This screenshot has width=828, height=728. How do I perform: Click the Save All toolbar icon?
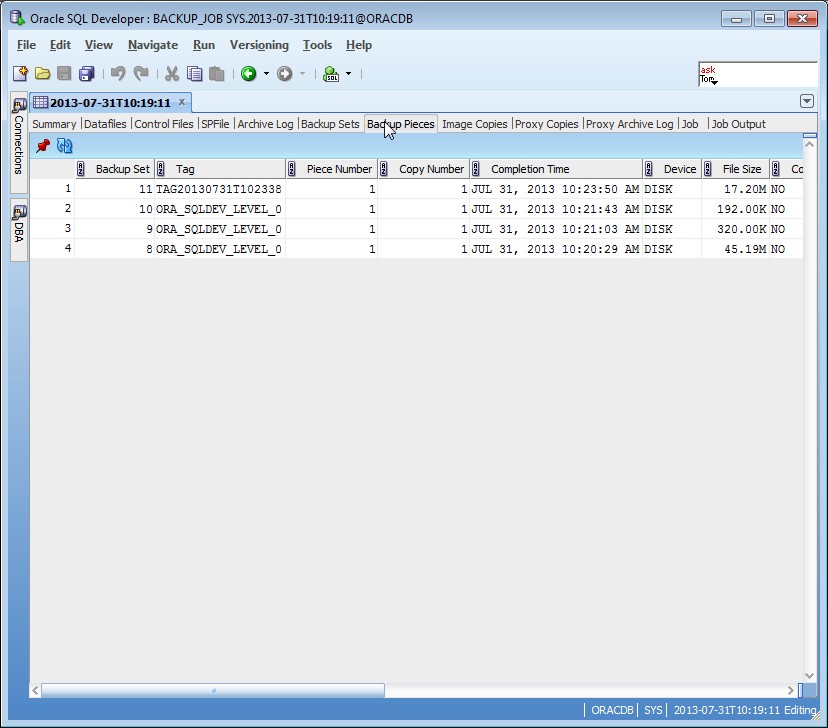pyautogui.click(x=86, y=73)
